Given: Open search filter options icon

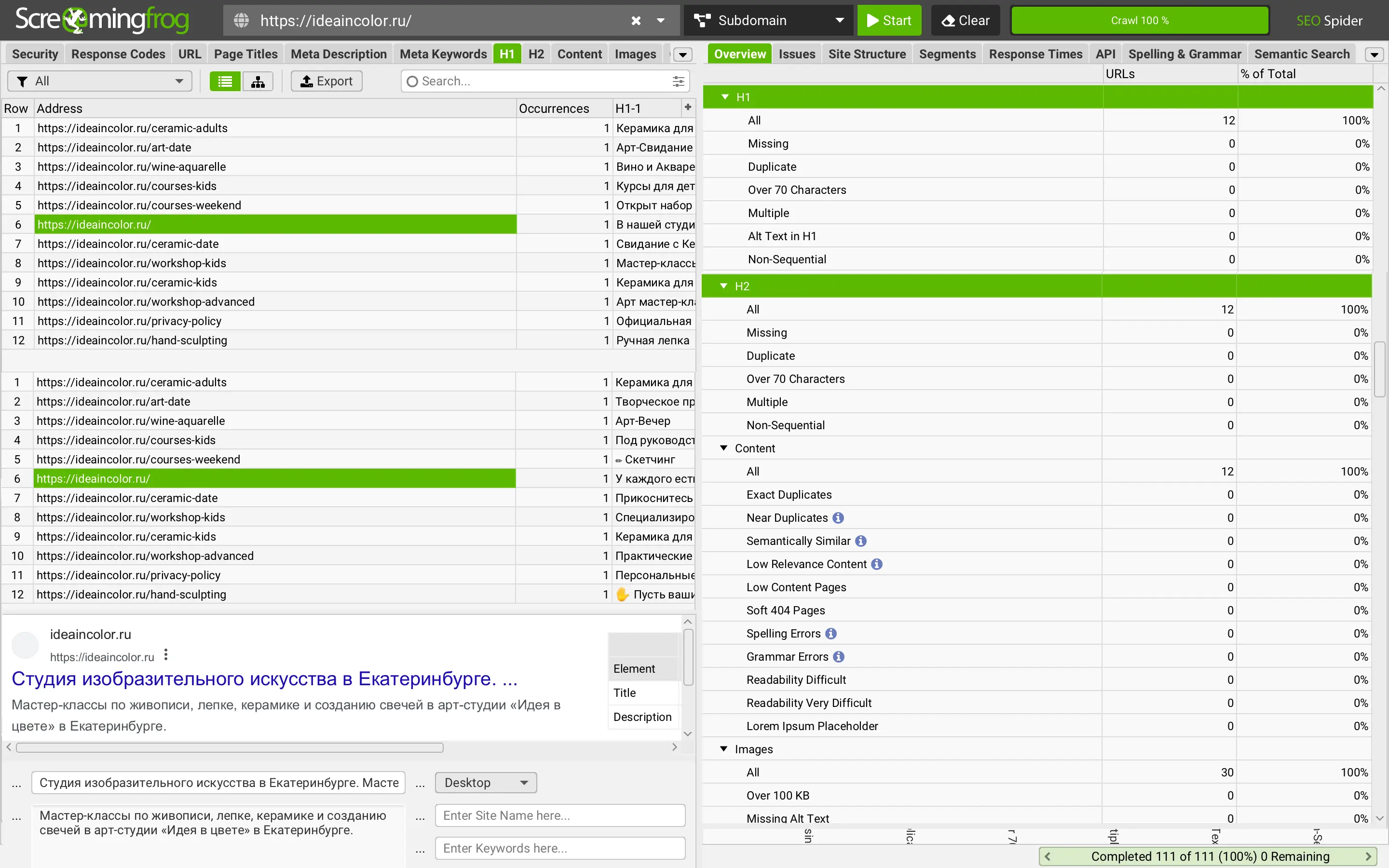Looking at the screenshot, I should coord(678,81).
